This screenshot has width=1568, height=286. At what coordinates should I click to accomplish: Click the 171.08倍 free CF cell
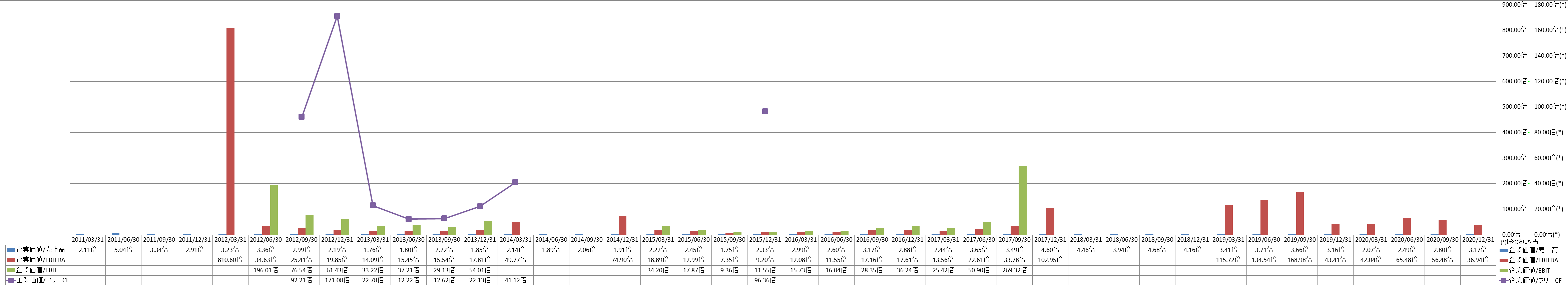tap(337, 281)
